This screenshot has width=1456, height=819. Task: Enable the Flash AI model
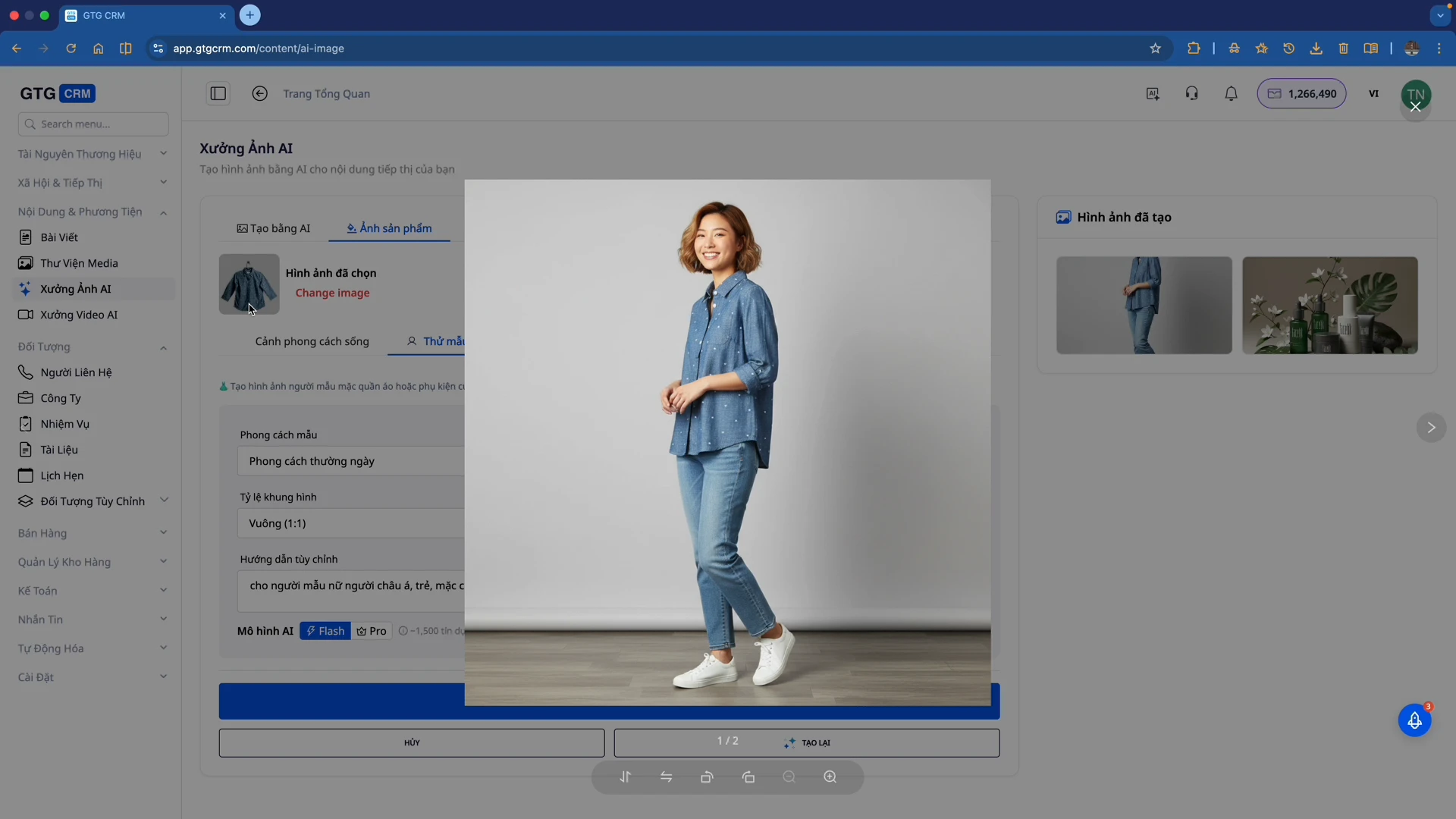(x=325, y=630)
